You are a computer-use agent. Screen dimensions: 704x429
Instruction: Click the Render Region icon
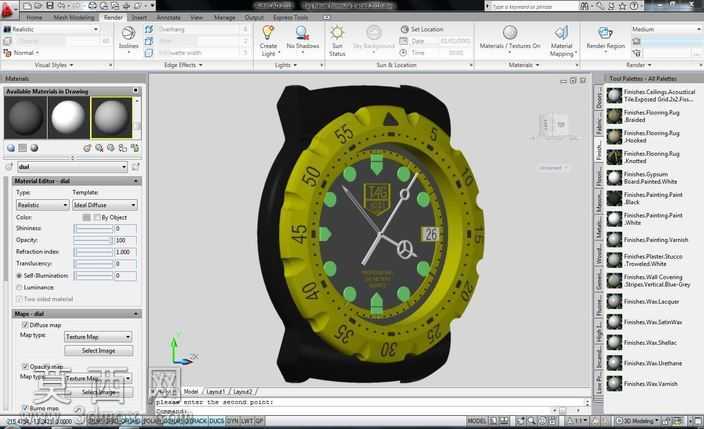pos(605,33)
